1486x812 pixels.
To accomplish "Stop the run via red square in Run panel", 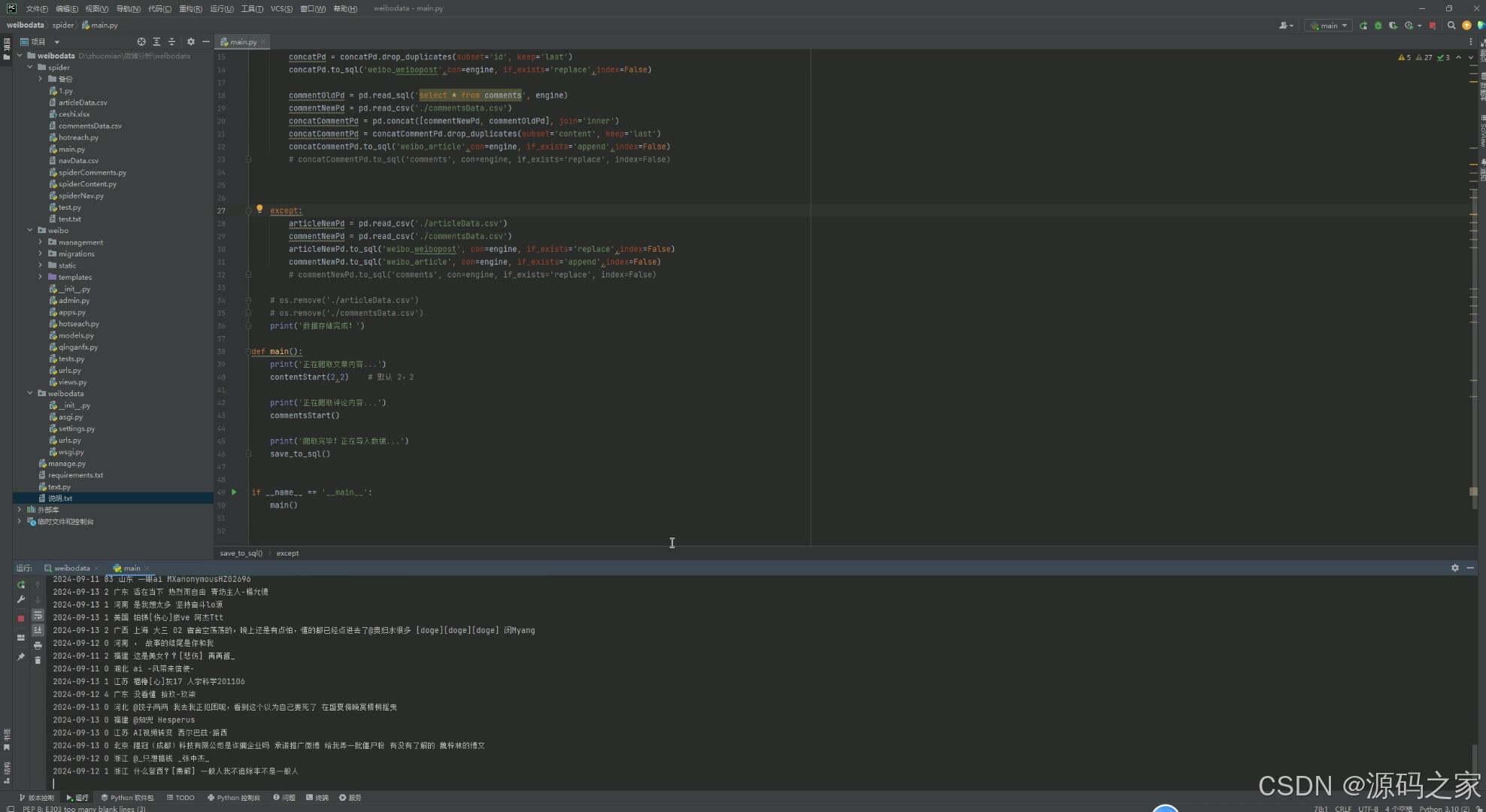I will click(x=21, y=618).
